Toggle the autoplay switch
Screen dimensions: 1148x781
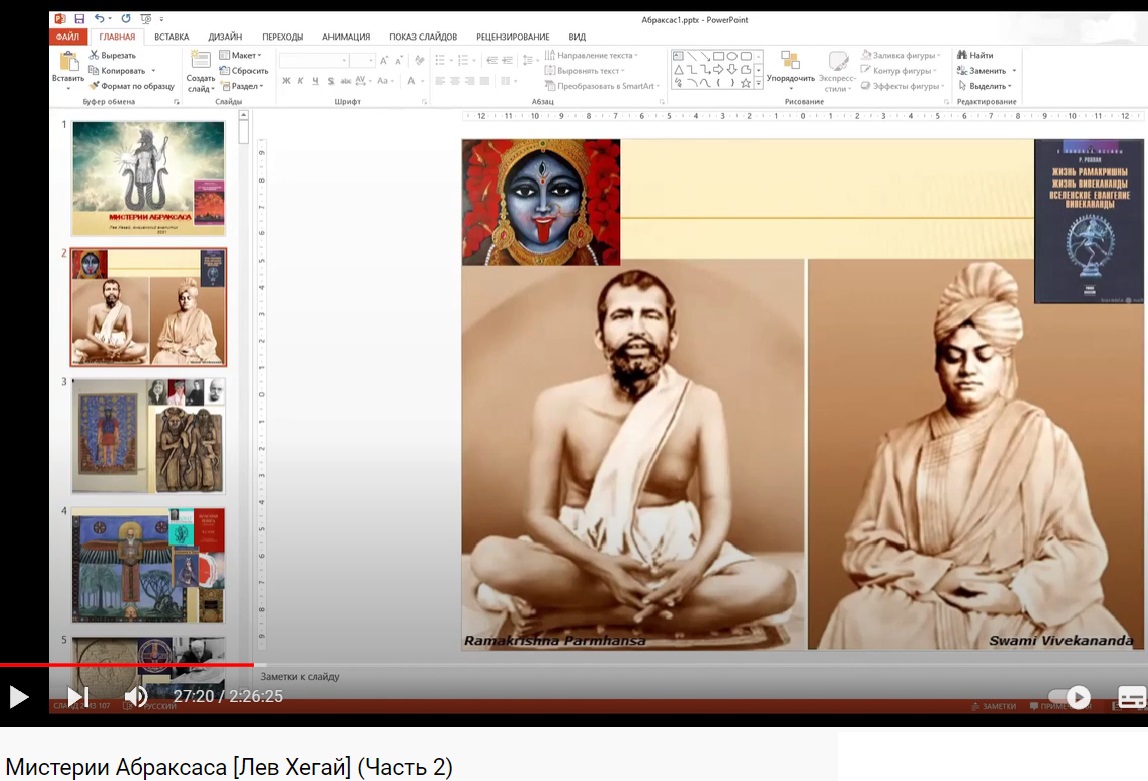tap(1069, 697)
